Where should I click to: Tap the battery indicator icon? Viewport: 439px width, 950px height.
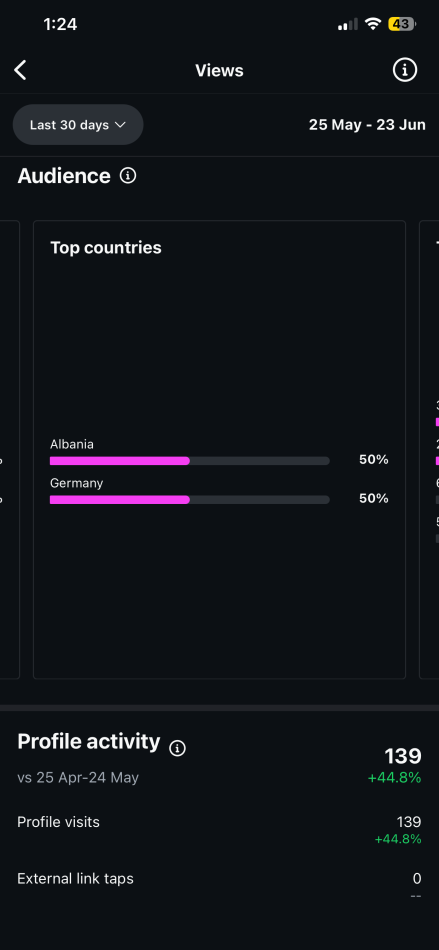tap(402, 24)
